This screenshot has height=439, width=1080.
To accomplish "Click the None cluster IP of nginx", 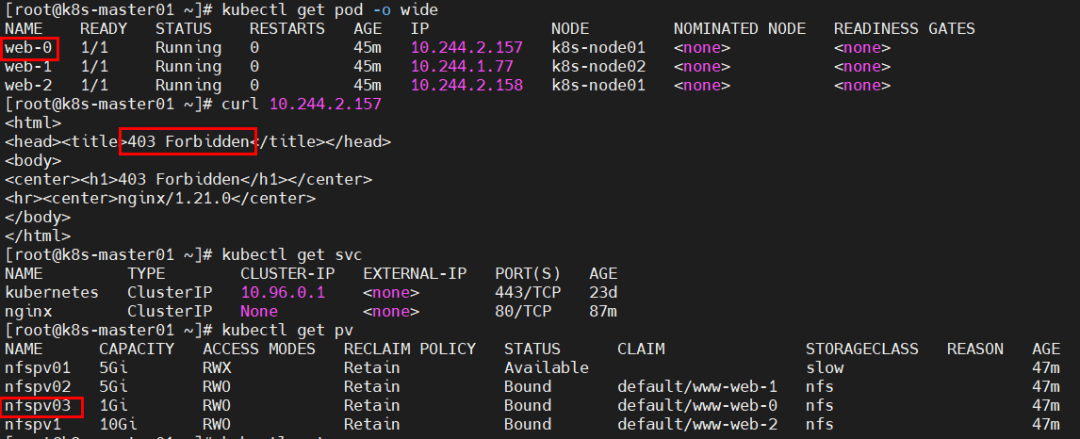I will pos(259,312).
